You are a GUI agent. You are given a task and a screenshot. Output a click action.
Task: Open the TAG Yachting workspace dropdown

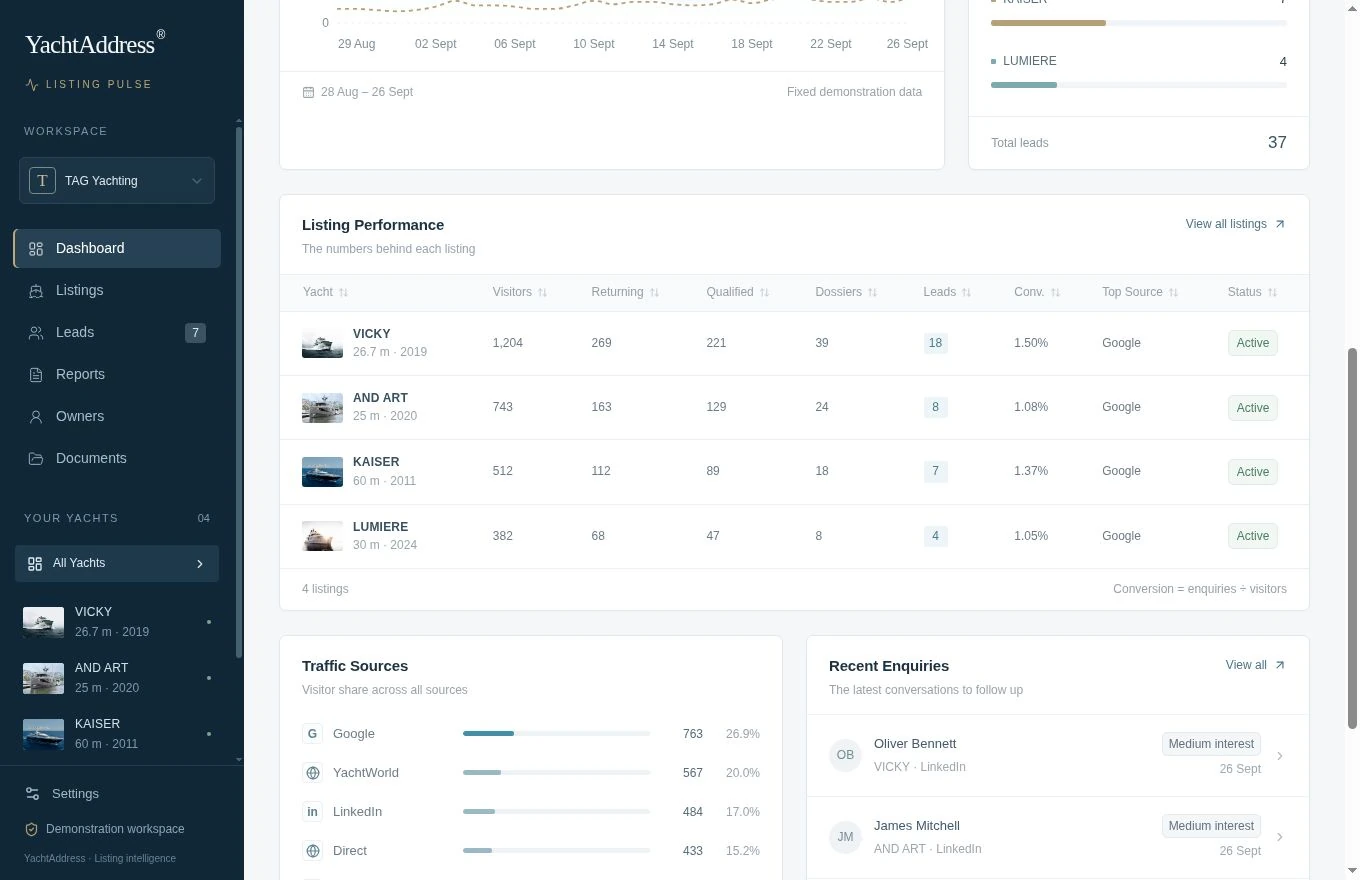[x=117, y=181]
